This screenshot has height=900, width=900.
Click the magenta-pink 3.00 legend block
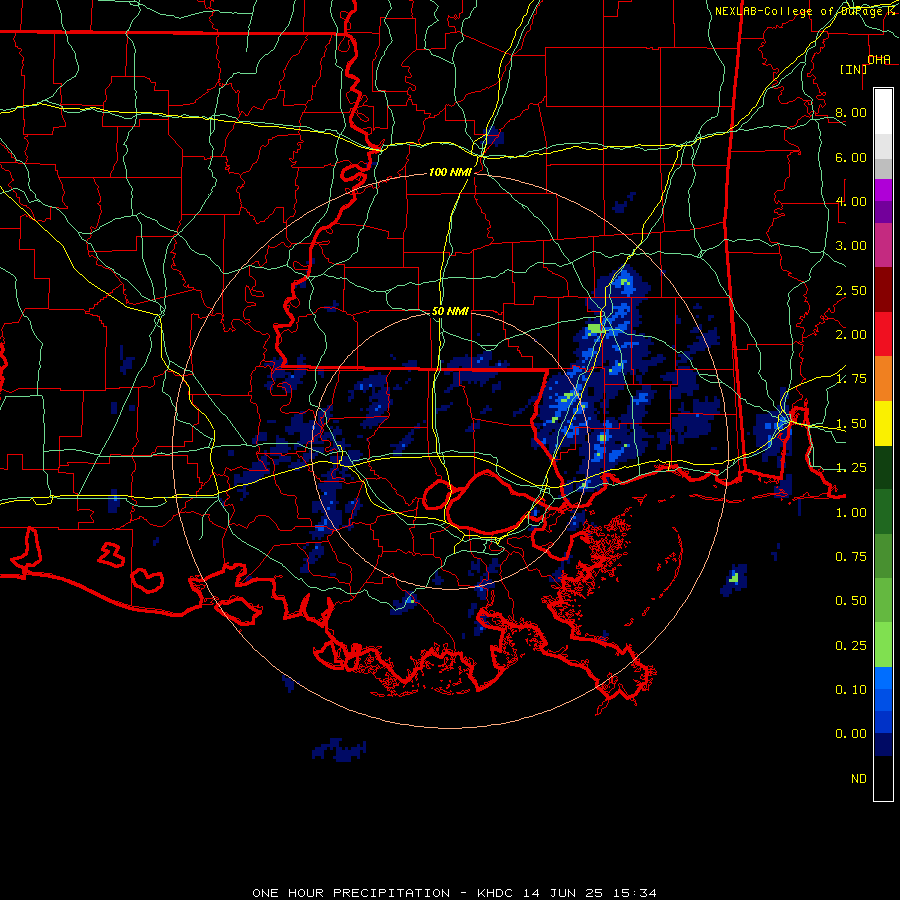[883, 245]
